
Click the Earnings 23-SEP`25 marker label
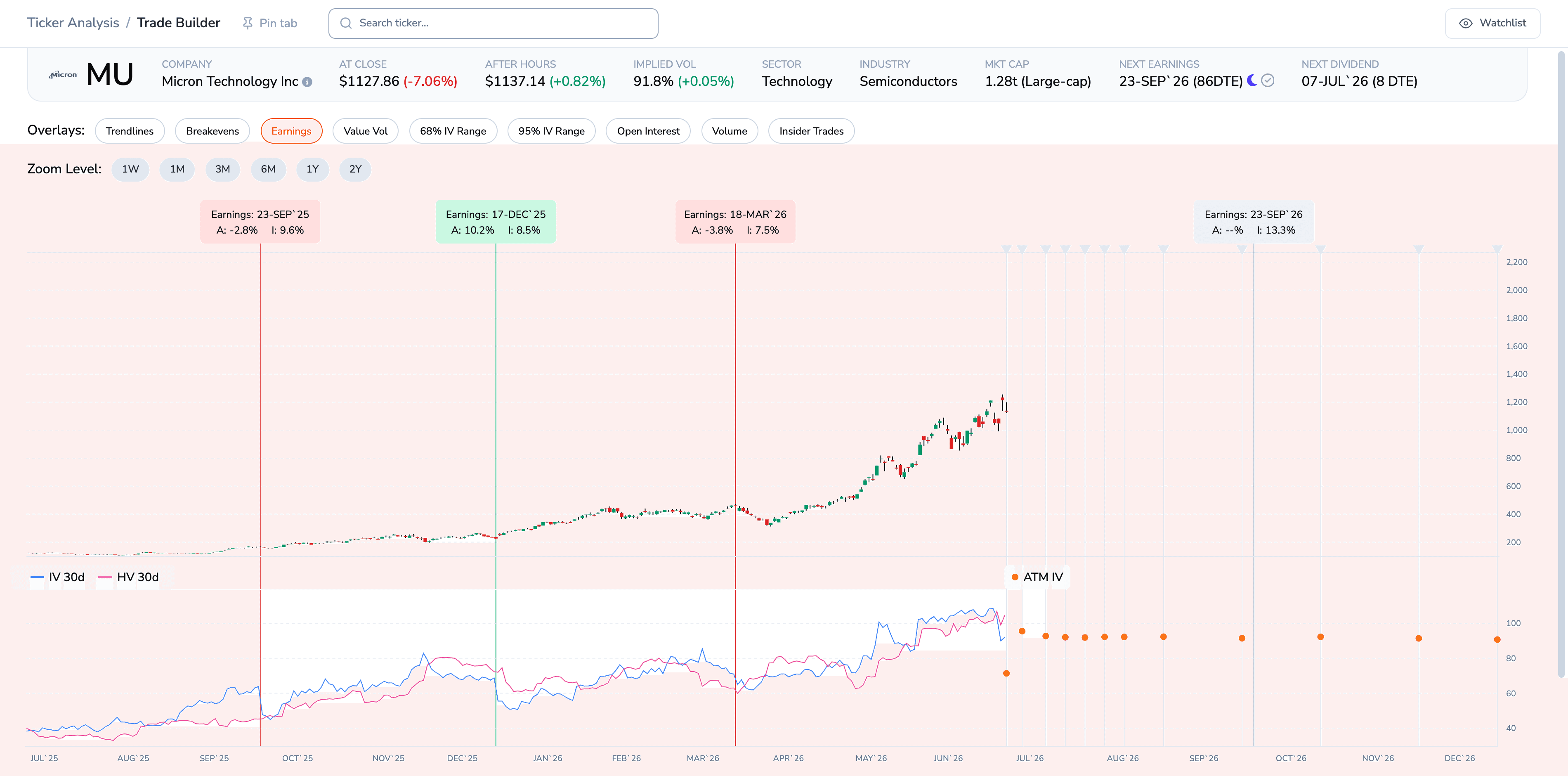(260, 222)
